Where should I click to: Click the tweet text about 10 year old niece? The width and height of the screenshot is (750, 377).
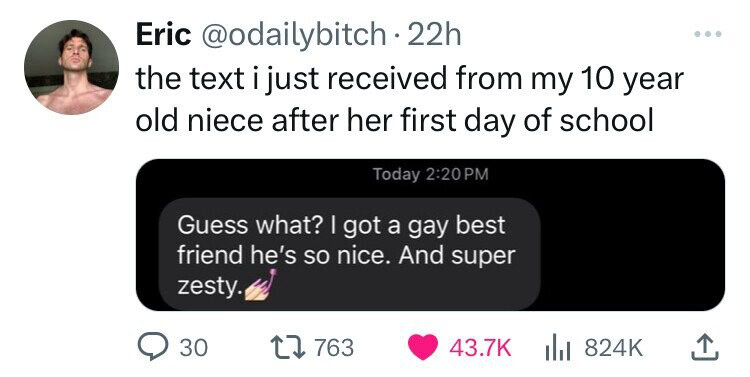pyautogui.click(x=410, y=100)
